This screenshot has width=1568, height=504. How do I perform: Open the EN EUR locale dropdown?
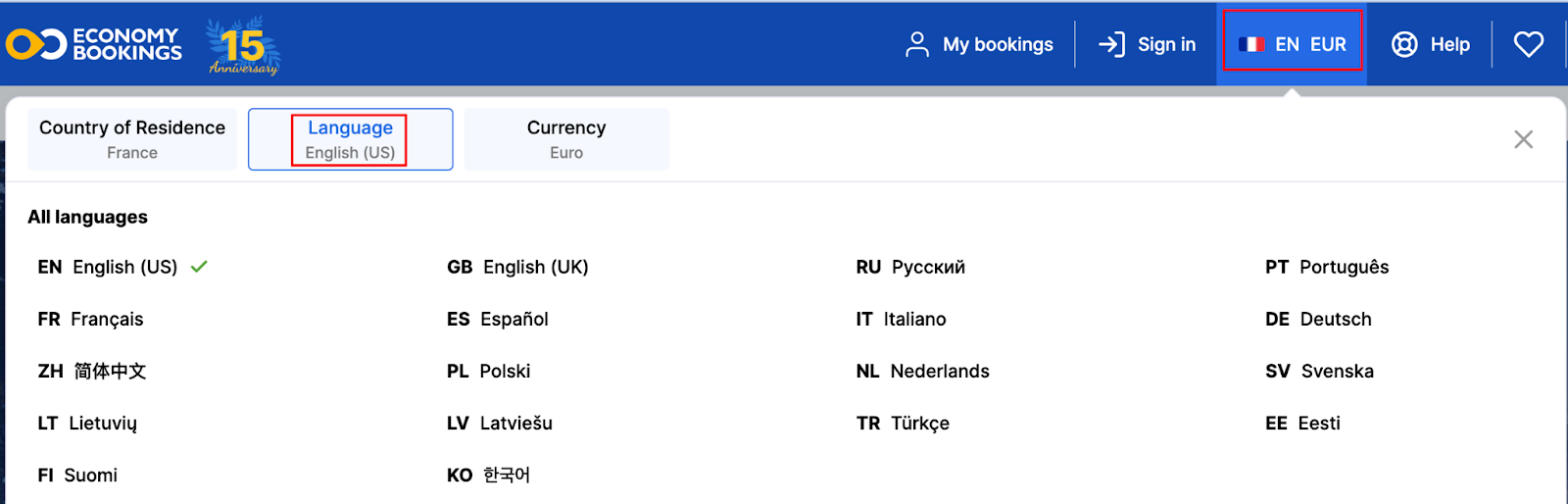tap(1292, 44)
